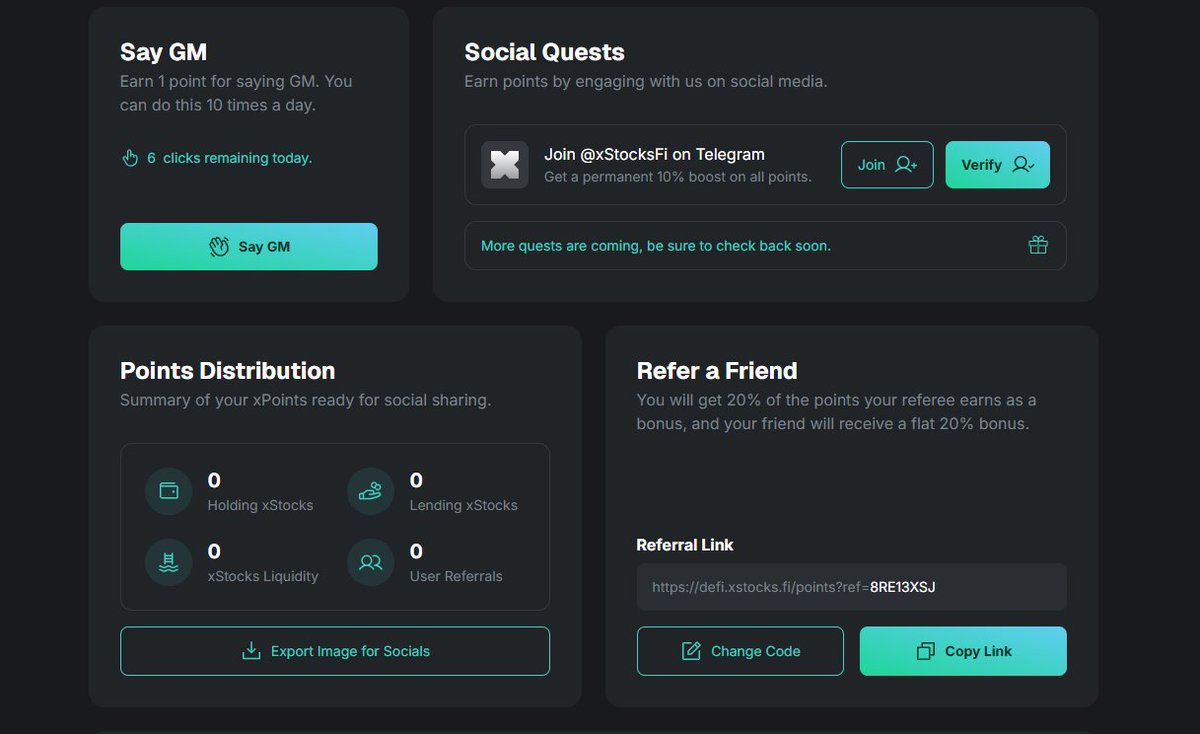
Task: Click '6 clicks remaining today.' text
Action: coord(230,158)
